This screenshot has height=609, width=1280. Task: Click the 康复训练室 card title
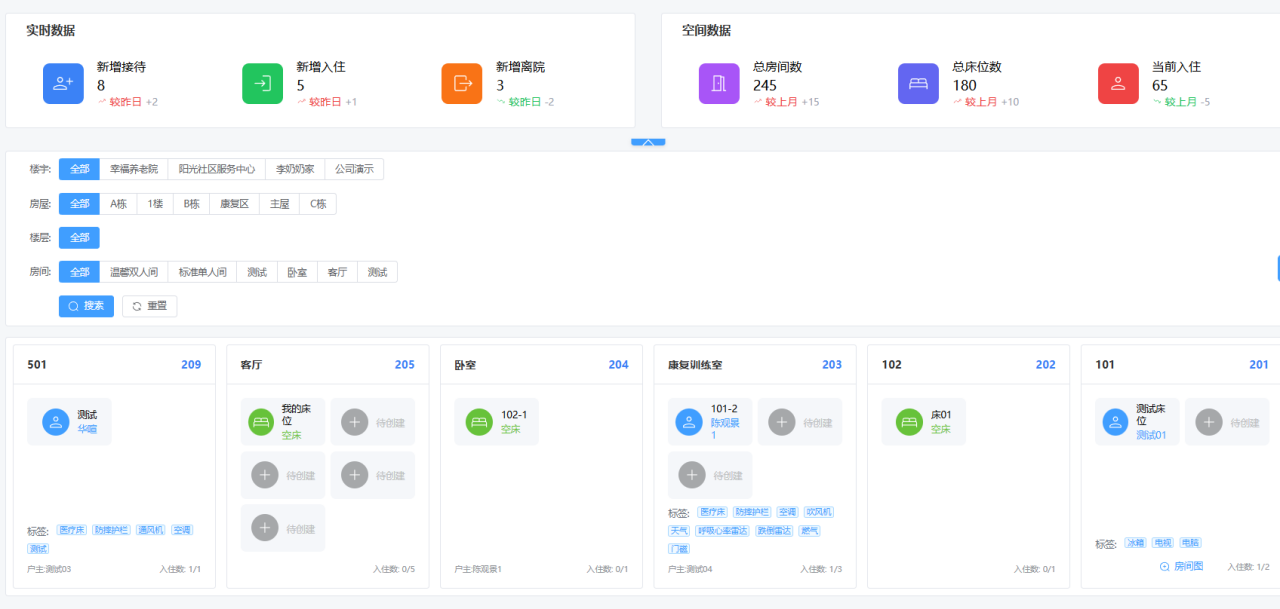coord(694,365)
